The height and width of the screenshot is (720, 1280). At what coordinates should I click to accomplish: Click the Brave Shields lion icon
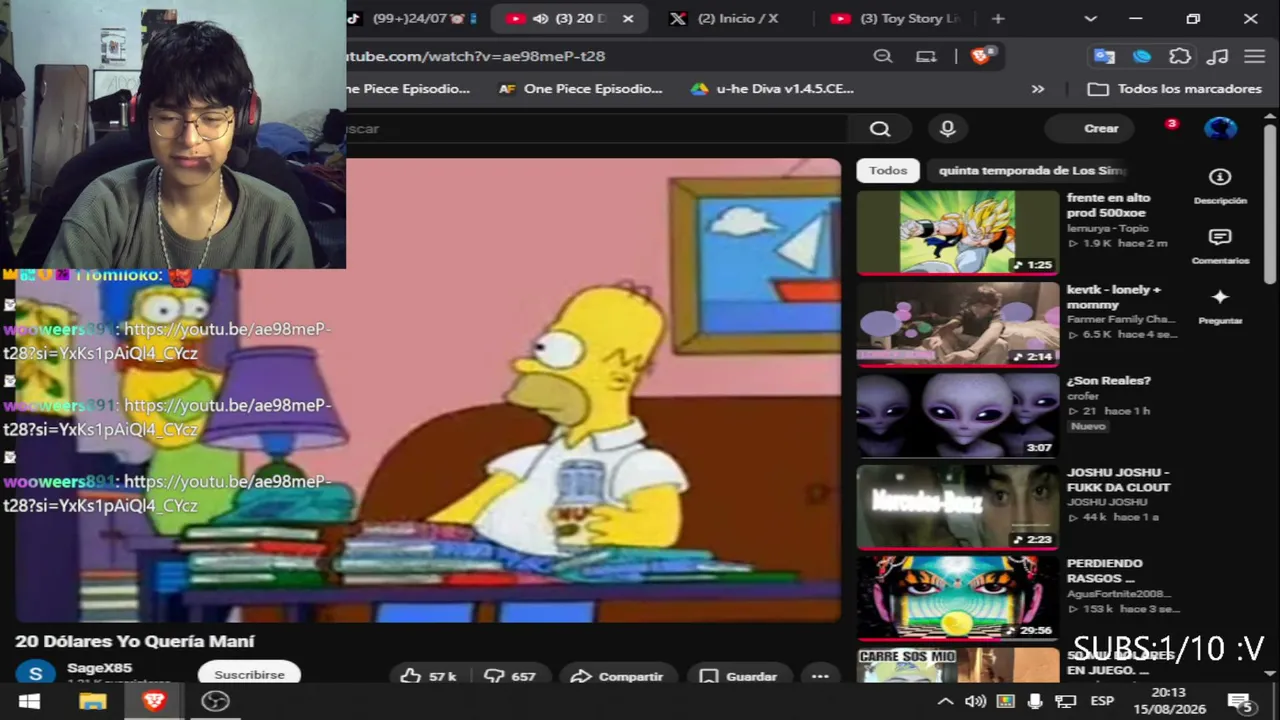point(980,56)
